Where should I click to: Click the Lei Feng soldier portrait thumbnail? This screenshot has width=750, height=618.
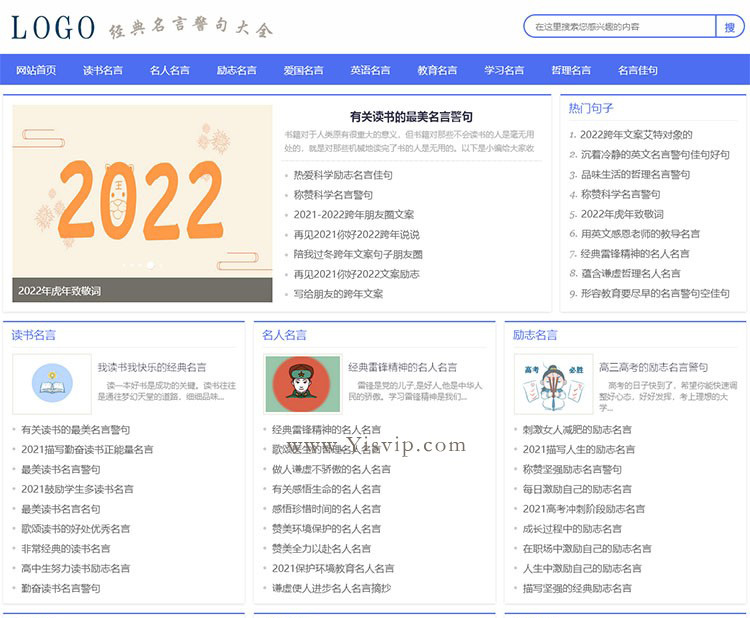click(x=302, y=384)
